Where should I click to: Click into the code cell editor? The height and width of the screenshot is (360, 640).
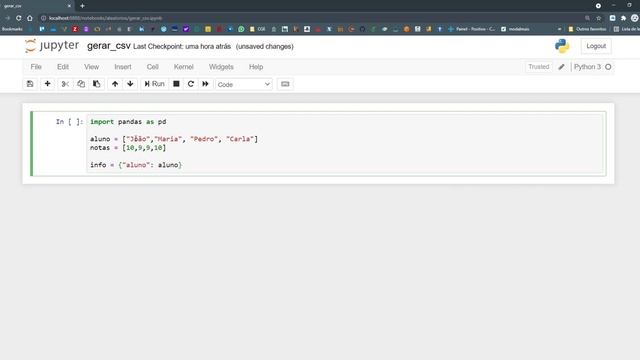click(344, 143)
